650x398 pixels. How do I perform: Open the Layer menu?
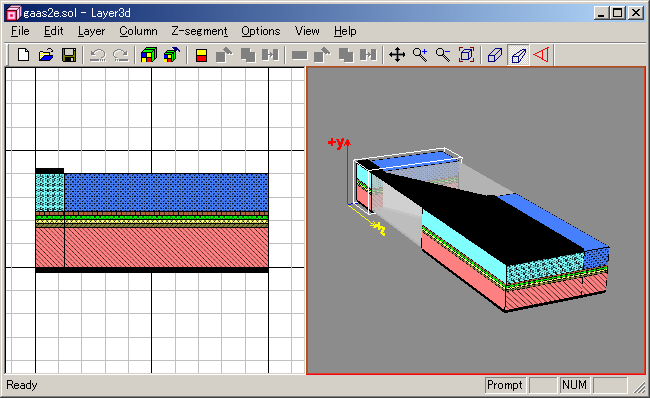92,32
